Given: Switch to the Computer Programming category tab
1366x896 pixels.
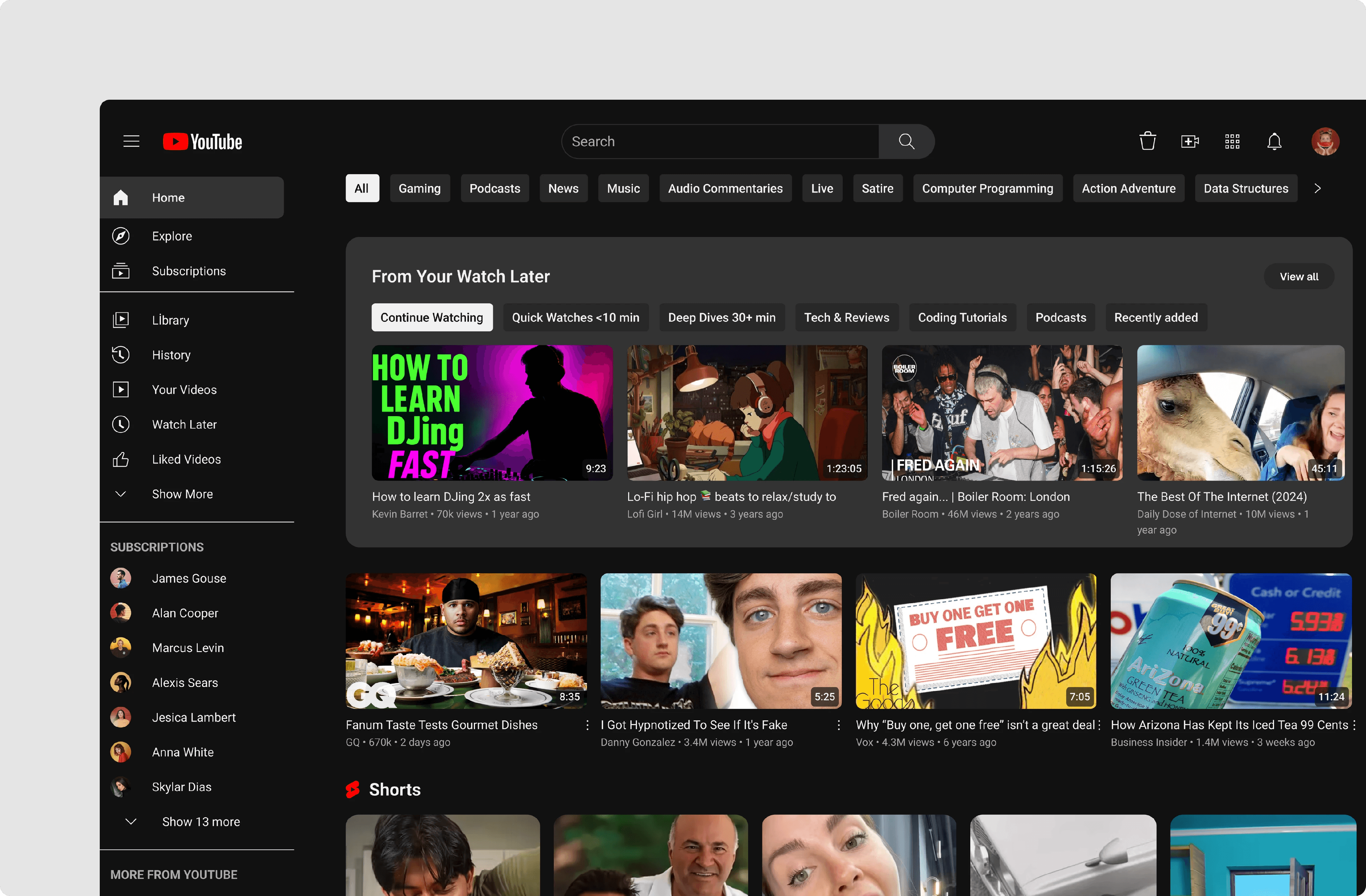Looking at the screenshot, I should click(x=987, y=188).
